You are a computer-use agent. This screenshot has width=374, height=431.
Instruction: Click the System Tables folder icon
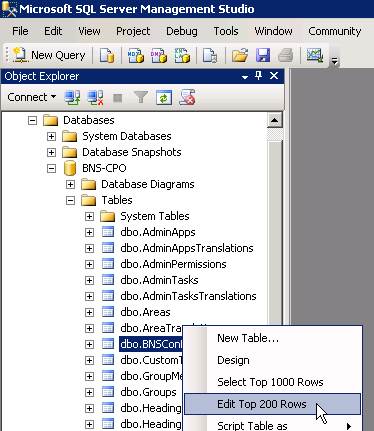click(x=107, y=216)
